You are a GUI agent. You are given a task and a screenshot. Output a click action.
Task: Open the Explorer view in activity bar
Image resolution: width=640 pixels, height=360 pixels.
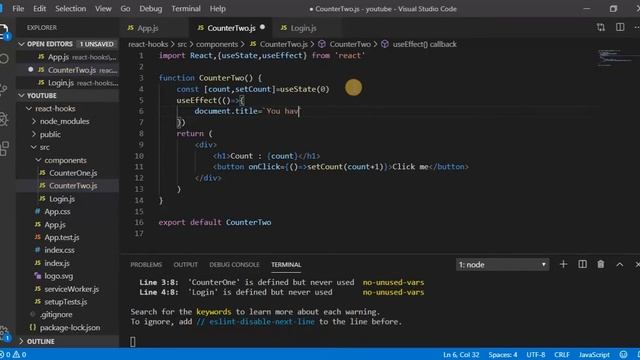4,31
